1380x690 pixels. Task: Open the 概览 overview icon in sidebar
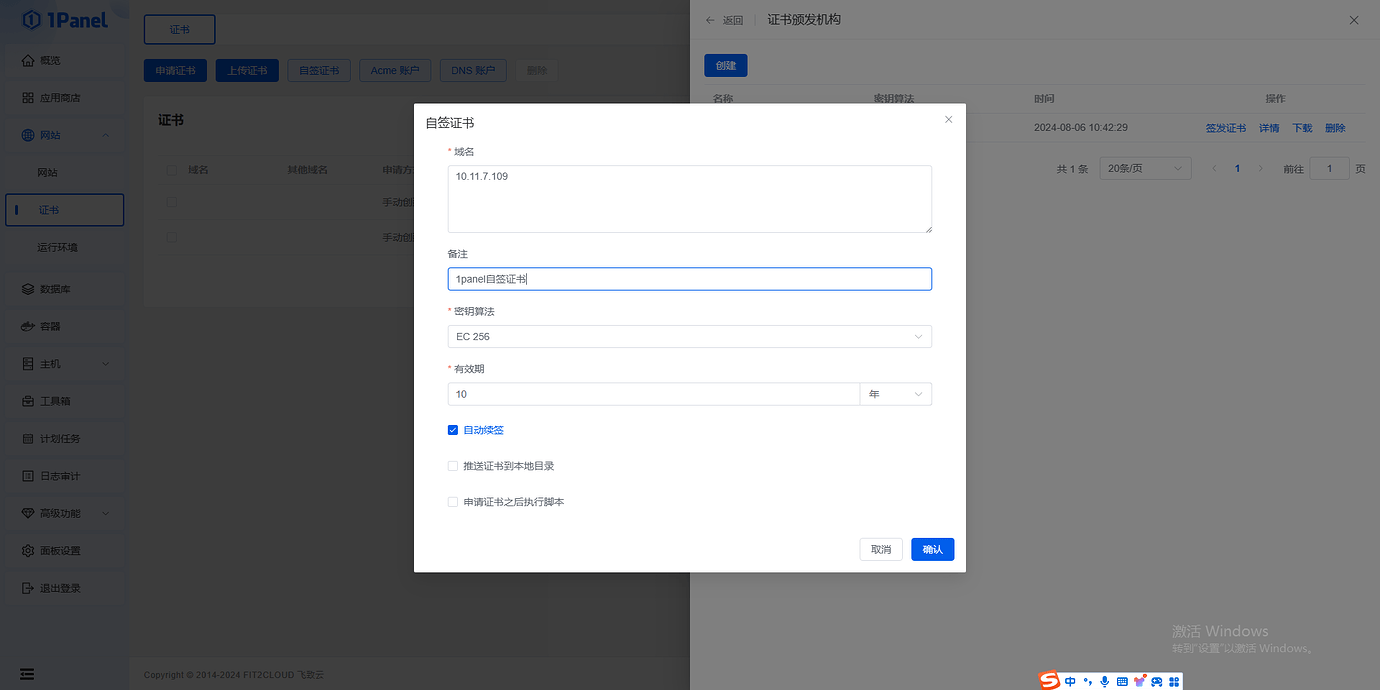tap(30, 60)
